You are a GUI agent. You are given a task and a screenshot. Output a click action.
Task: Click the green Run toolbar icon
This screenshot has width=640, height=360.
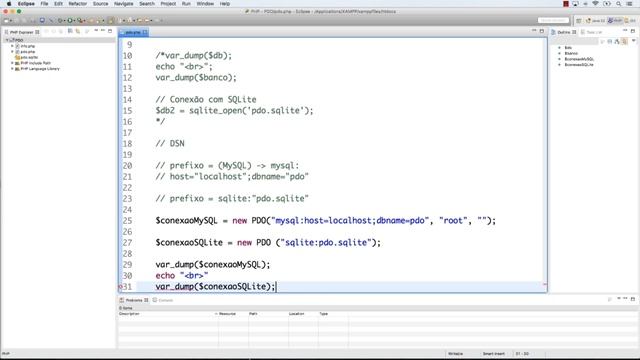[70, 20]
